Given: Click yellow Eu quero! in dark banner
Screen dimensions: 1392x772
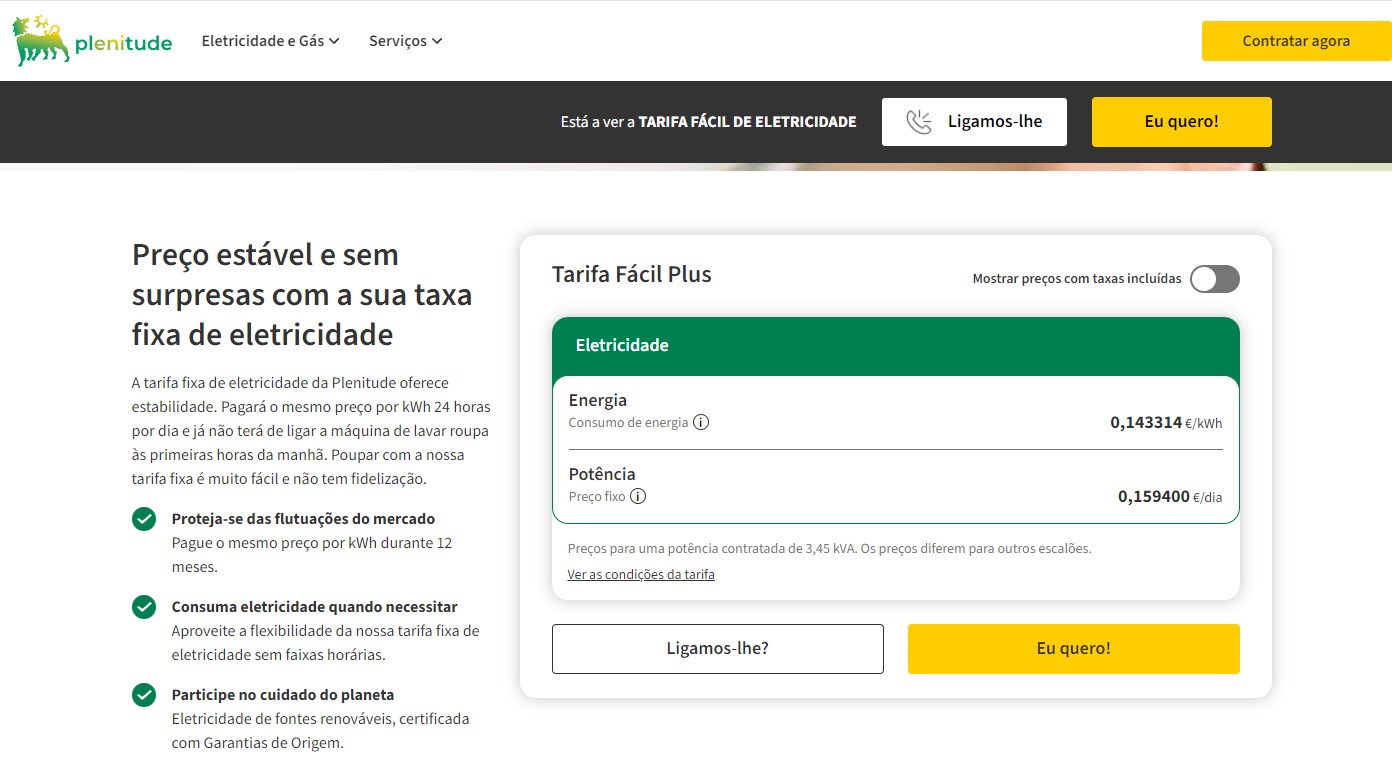Looking at the screenshot, I should [1181, 122].
